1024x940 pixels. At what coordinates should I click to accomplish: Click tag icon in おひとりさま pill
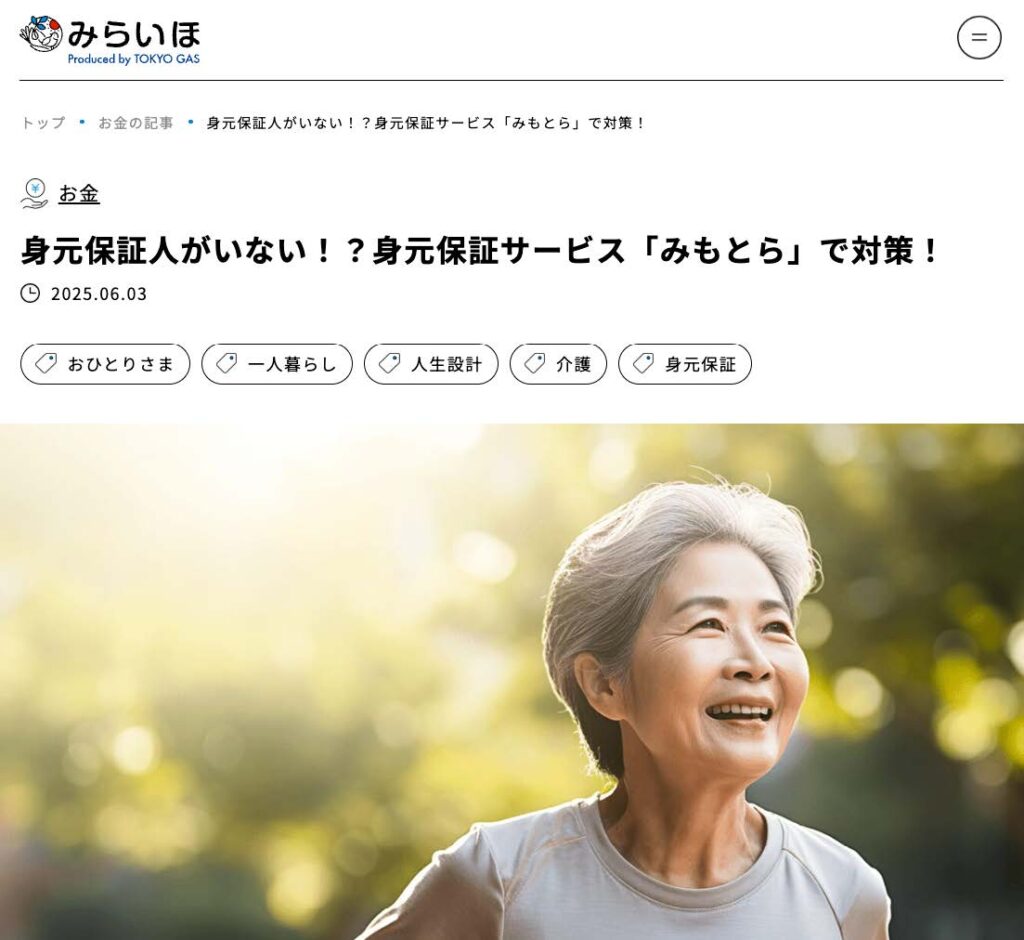tap(46, 363)
